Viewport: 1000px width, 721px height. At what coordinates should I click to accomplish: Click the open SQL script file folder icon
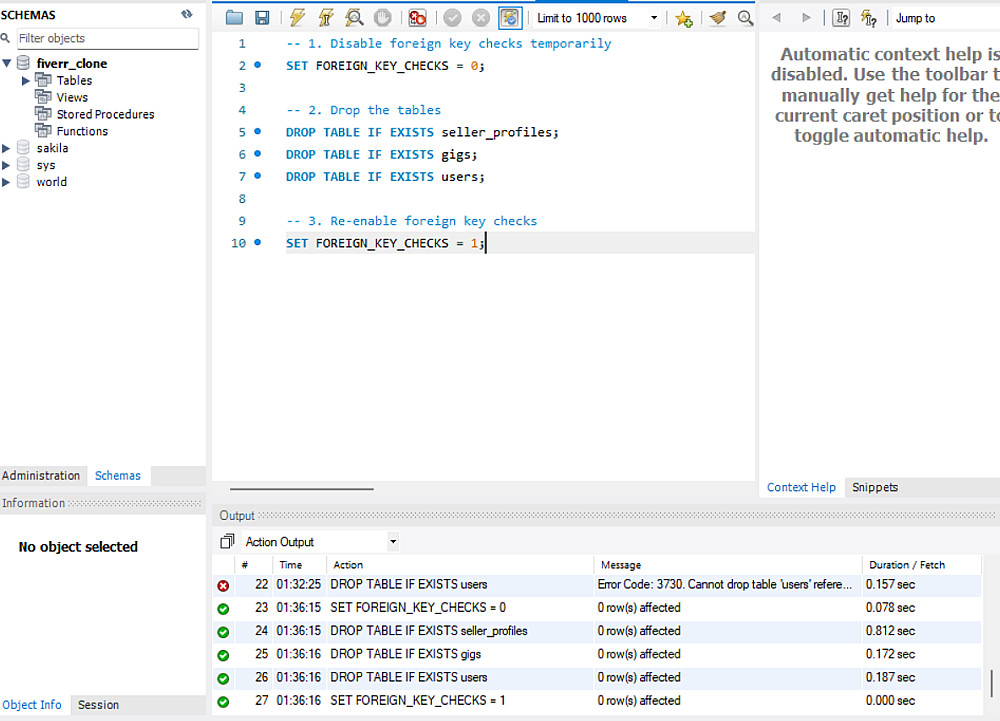pos(234,18)
